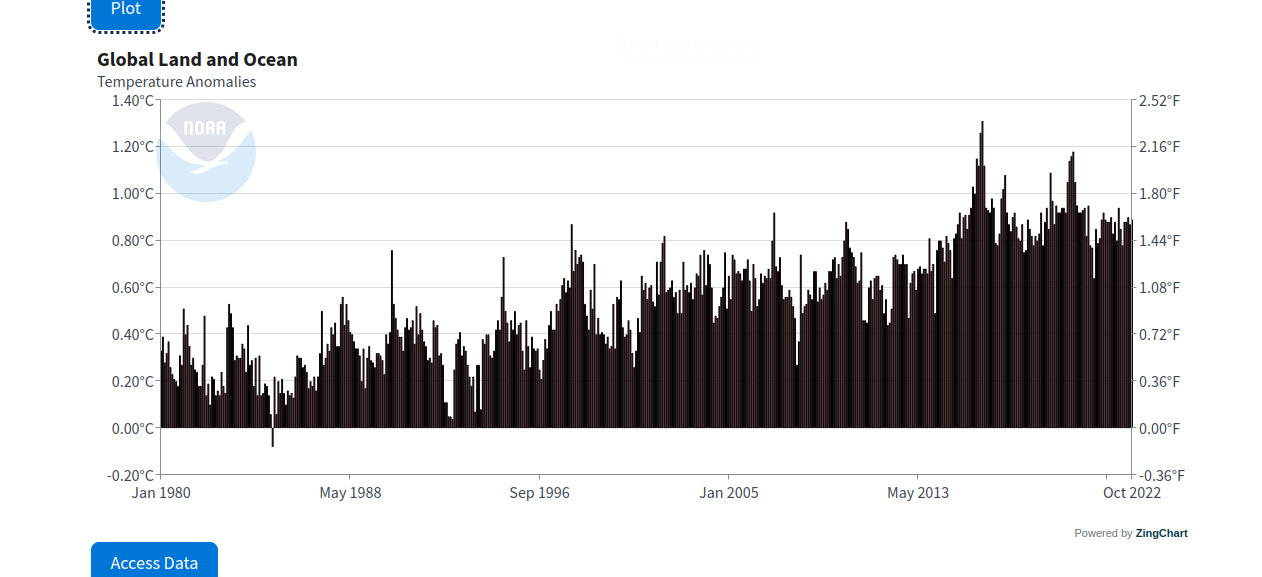Click the 1.00°C axis label
The image size is (1262, 577).
pos(133,194)
